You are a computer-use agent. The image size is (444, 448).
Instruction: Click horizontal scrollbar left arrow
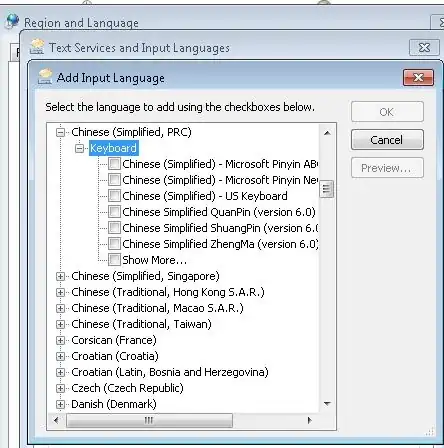click(x=56, y=420)
